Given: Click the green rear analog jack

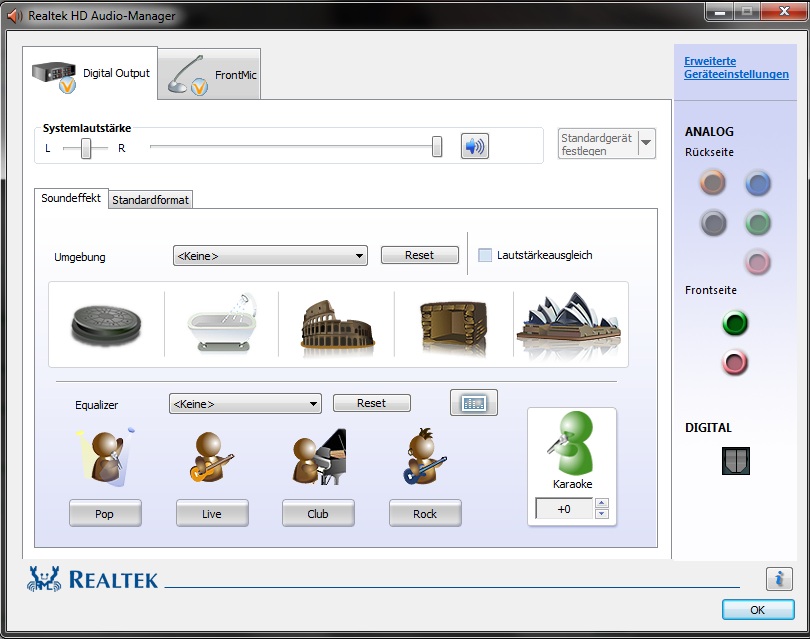Looking at the screenshot, I should (758, 223).
